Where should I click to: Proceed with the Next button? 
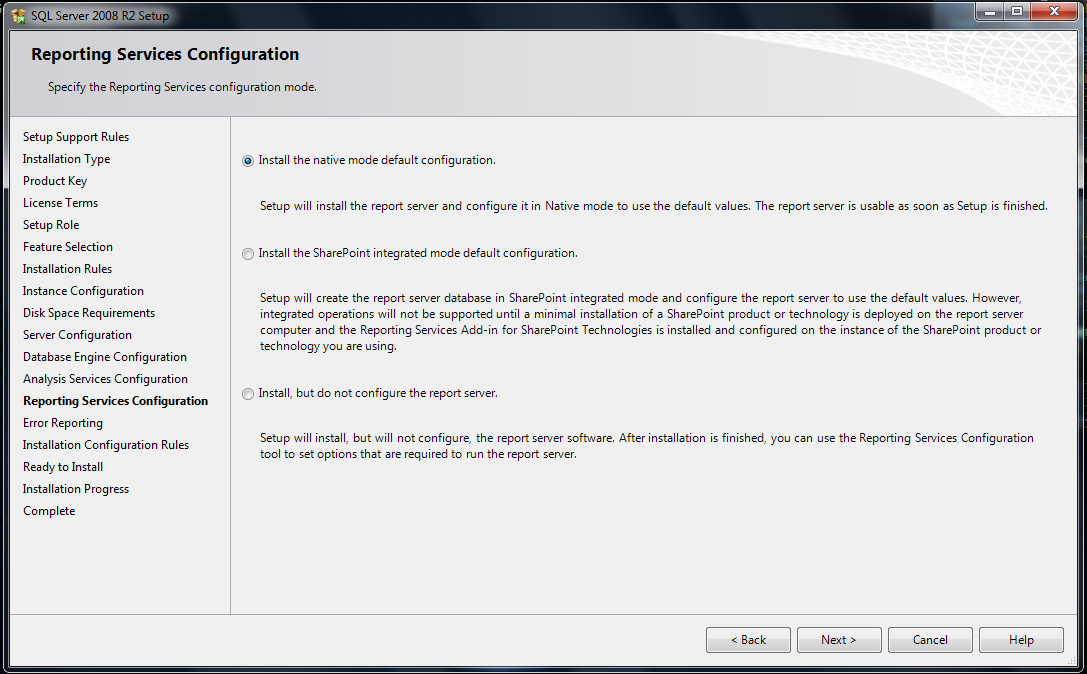(839, 640)
